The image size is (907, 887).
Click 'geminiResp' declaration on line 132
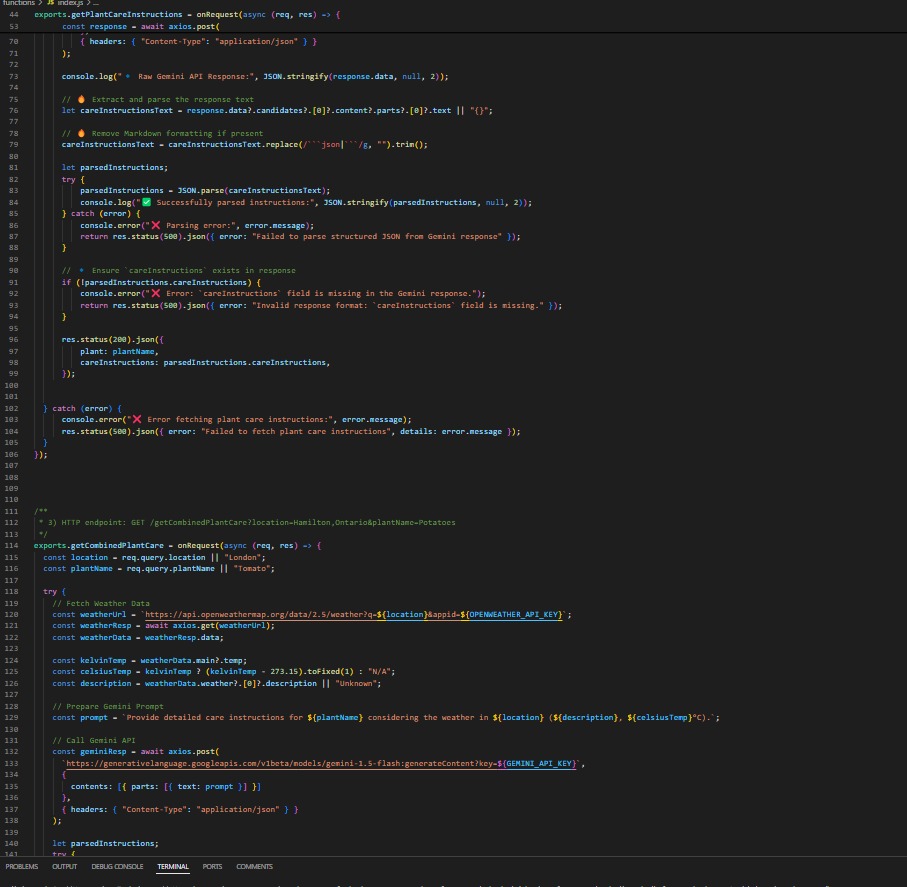(103, 752)
